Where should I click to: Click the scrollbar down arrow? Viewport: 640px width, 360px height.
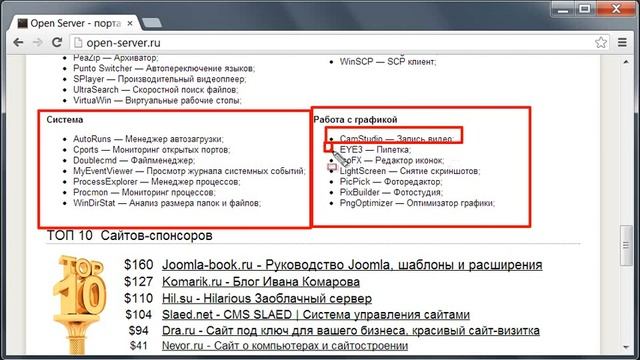click(626, 347)
